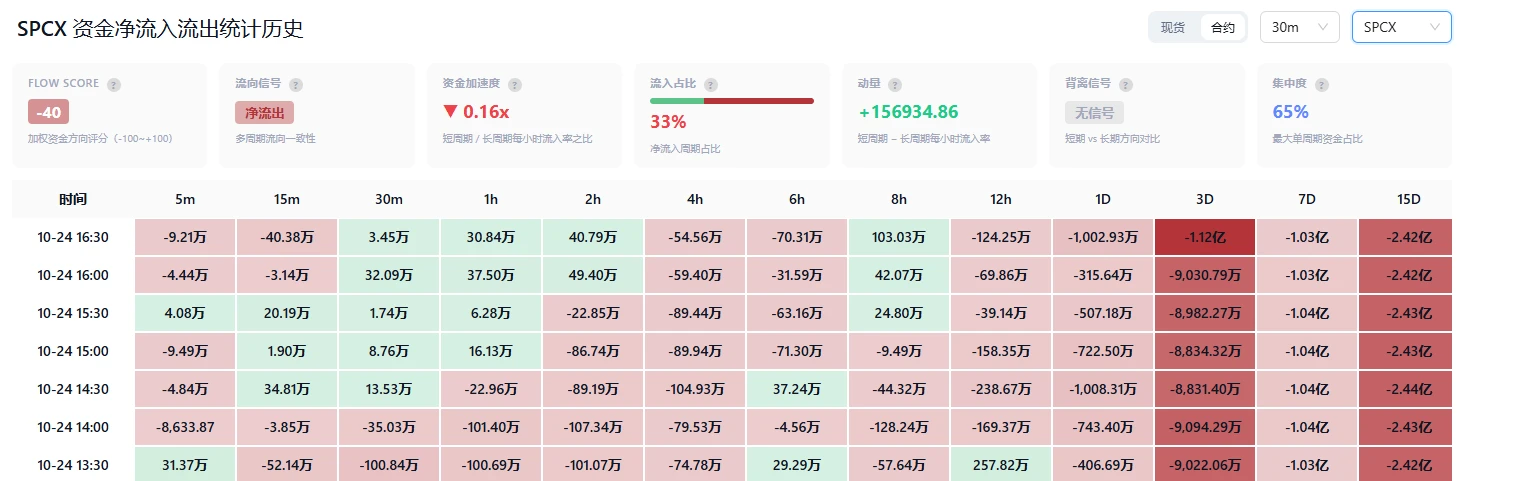Click the 净流出 signal badge
The image size is (1515, 481).
click(264, 112)
